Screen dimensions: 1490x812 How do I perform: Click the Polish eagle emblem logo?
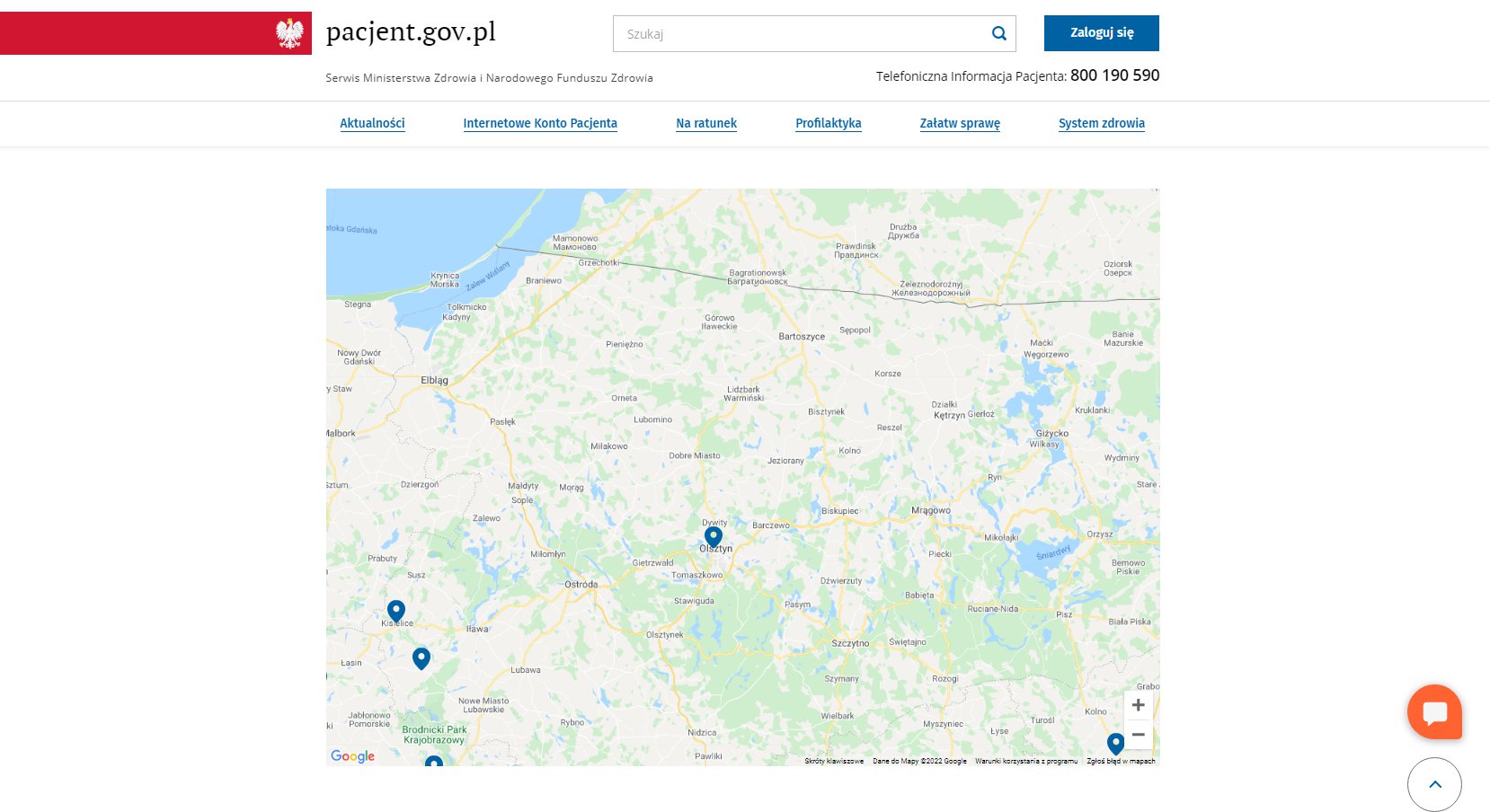pyautogui.click(x=289, y=33)
